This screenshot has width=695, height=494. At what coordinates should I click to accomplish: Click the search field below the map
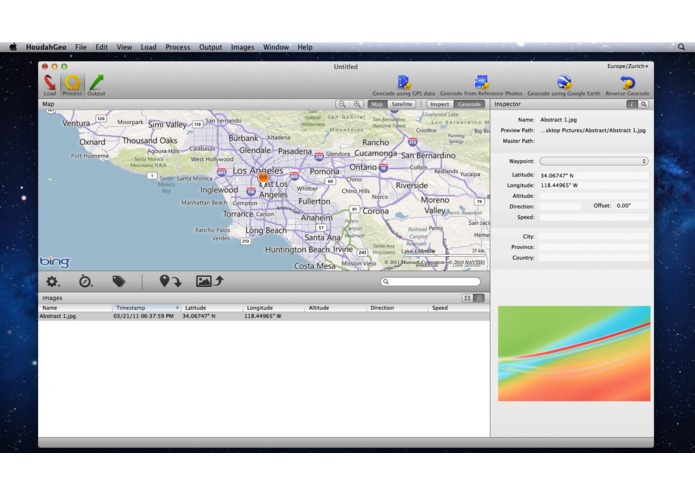coord(430,281)
